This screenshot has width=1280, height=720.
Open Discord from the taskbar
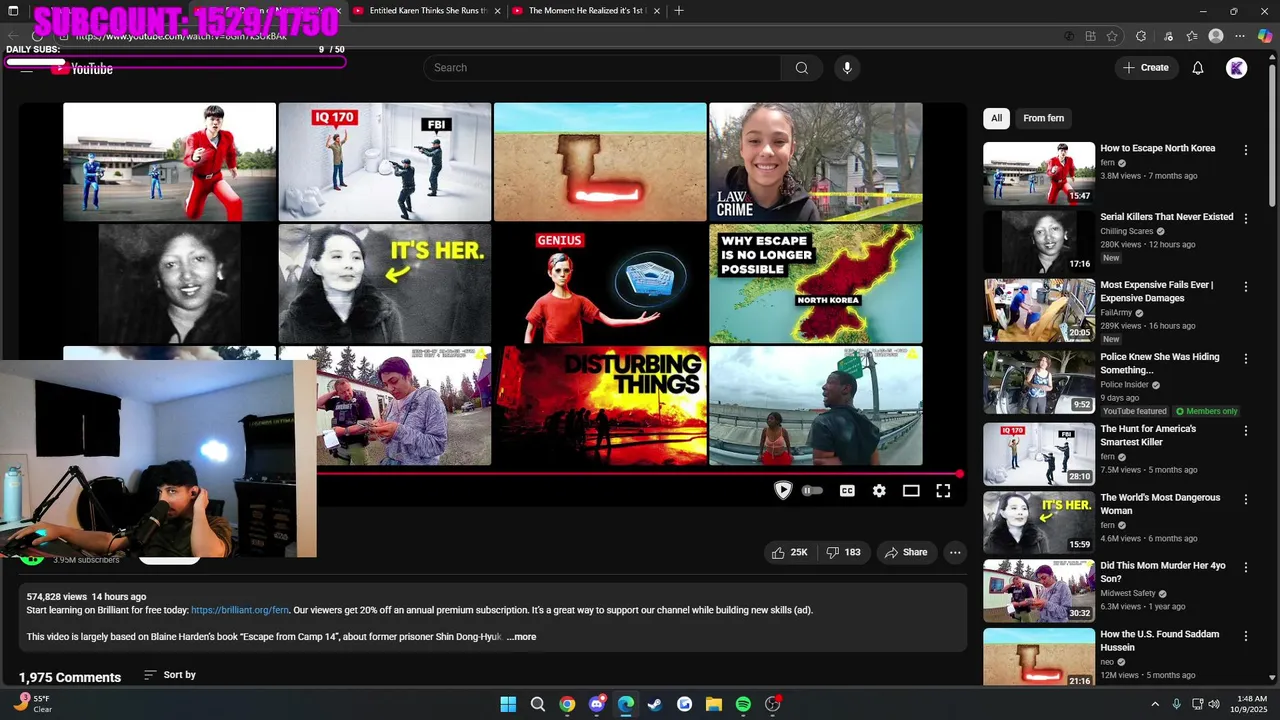pyautogui.click(x=597, y=704)
